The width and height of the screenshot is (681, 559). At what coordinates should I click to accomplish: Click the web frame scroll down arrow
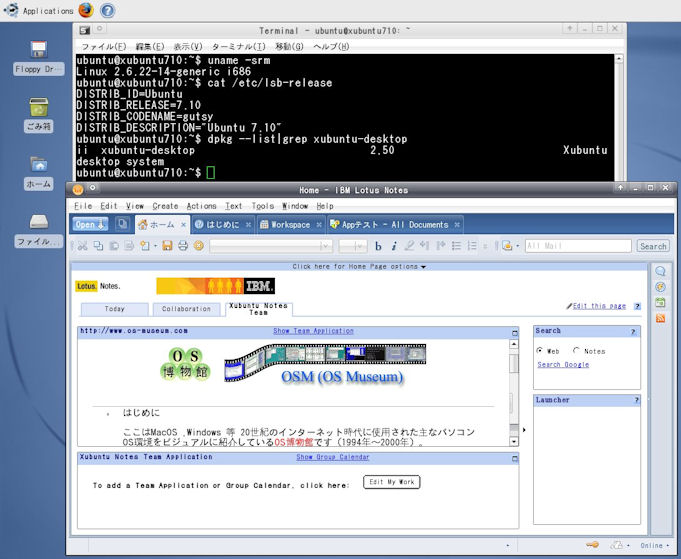[x=513, y=441]
